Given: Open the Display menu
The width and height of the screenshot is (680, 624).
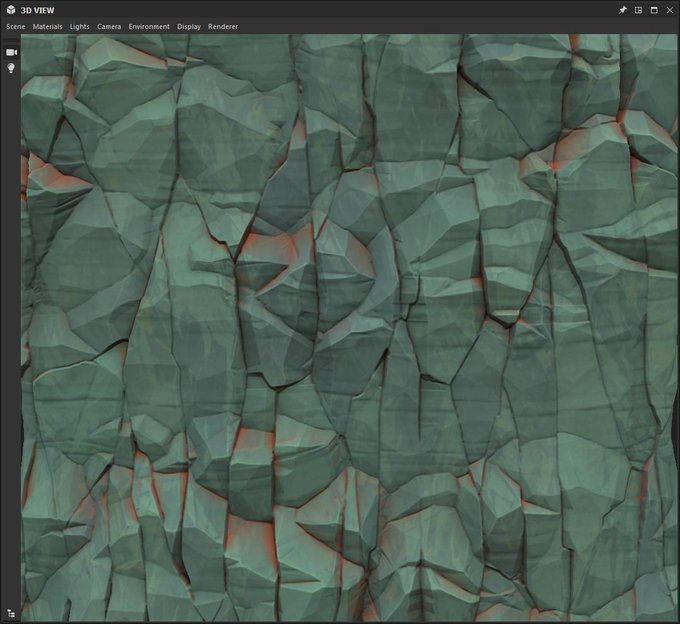Looking at the screenshot, I should point(189,26).
